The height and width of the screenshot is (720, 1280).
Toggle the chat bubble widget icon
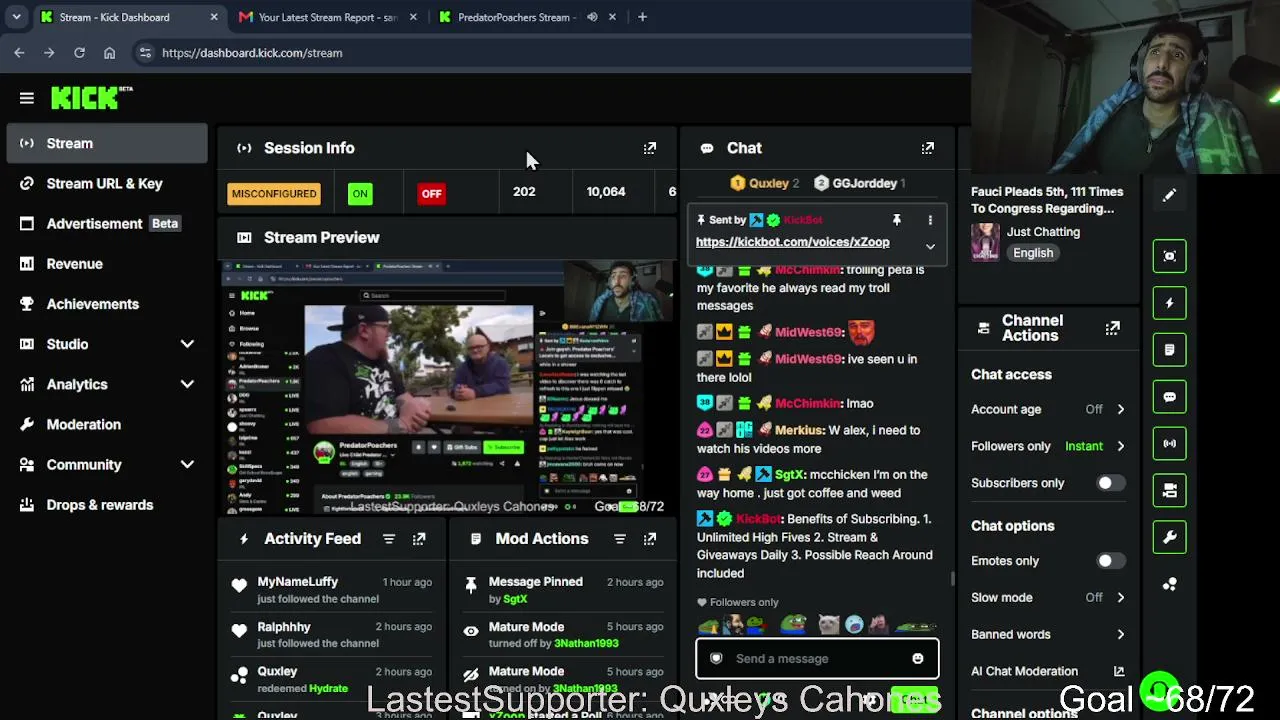[x=1169, y=397]
